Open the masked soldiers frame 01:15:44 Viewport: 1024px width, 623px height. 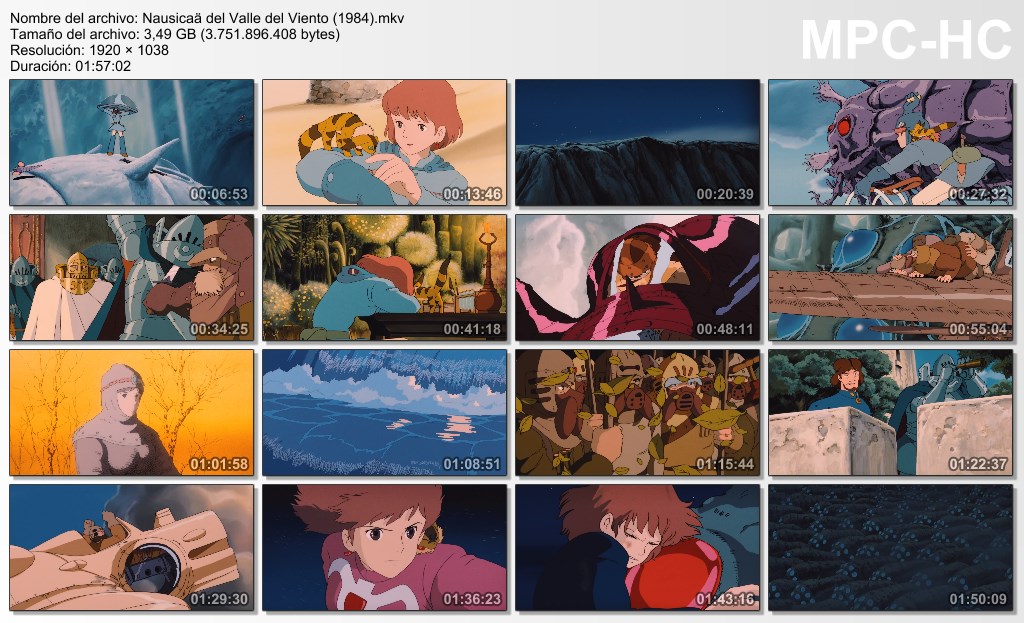(x=637, y=413)
